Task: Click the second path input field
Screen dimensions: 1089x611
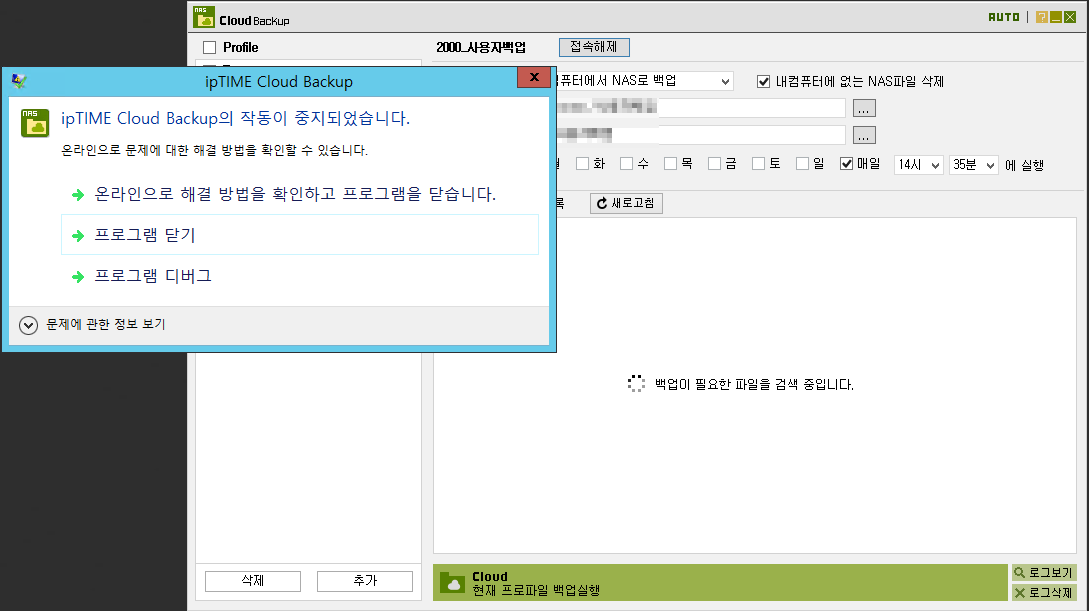Action: (x=700, y=135)
